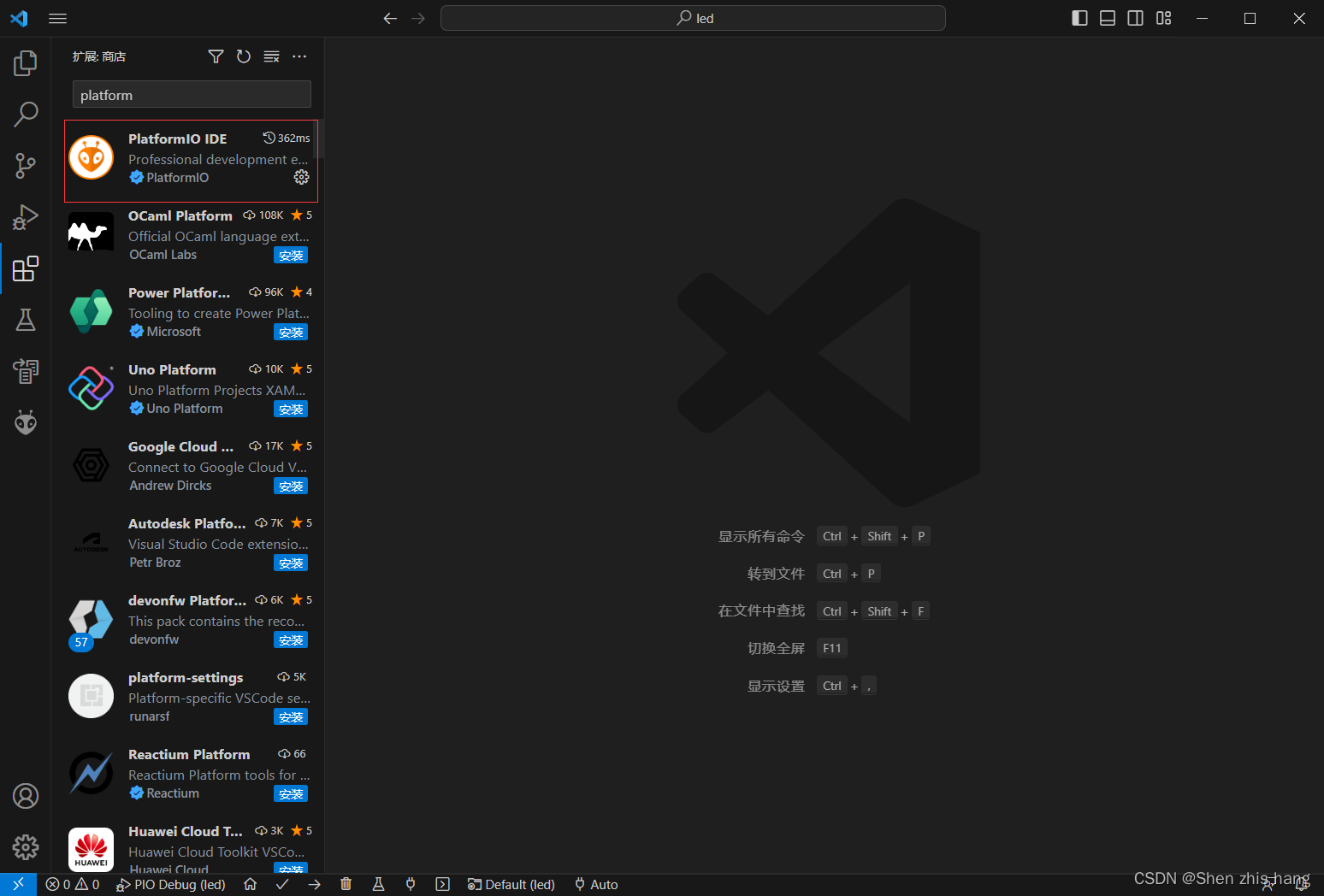Open PlatformIO Serial Monitor plug icon

point(411,884)
